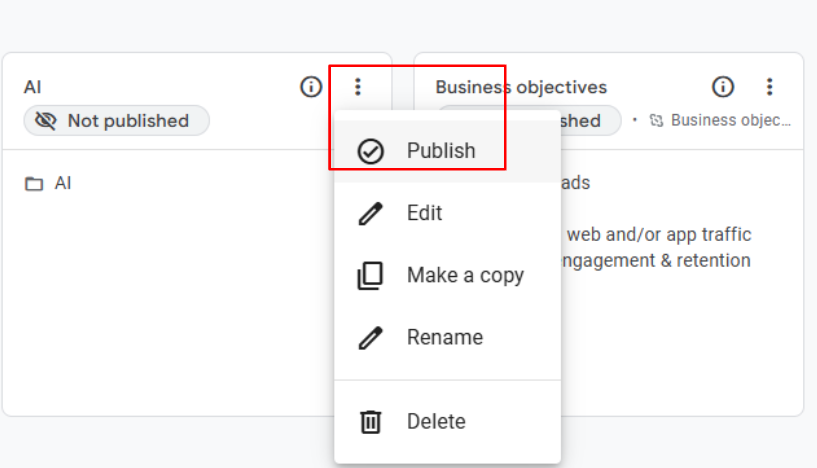Open the truncated Business objec… linked label
The image size is (817, 468).
[x=730, y=121]
